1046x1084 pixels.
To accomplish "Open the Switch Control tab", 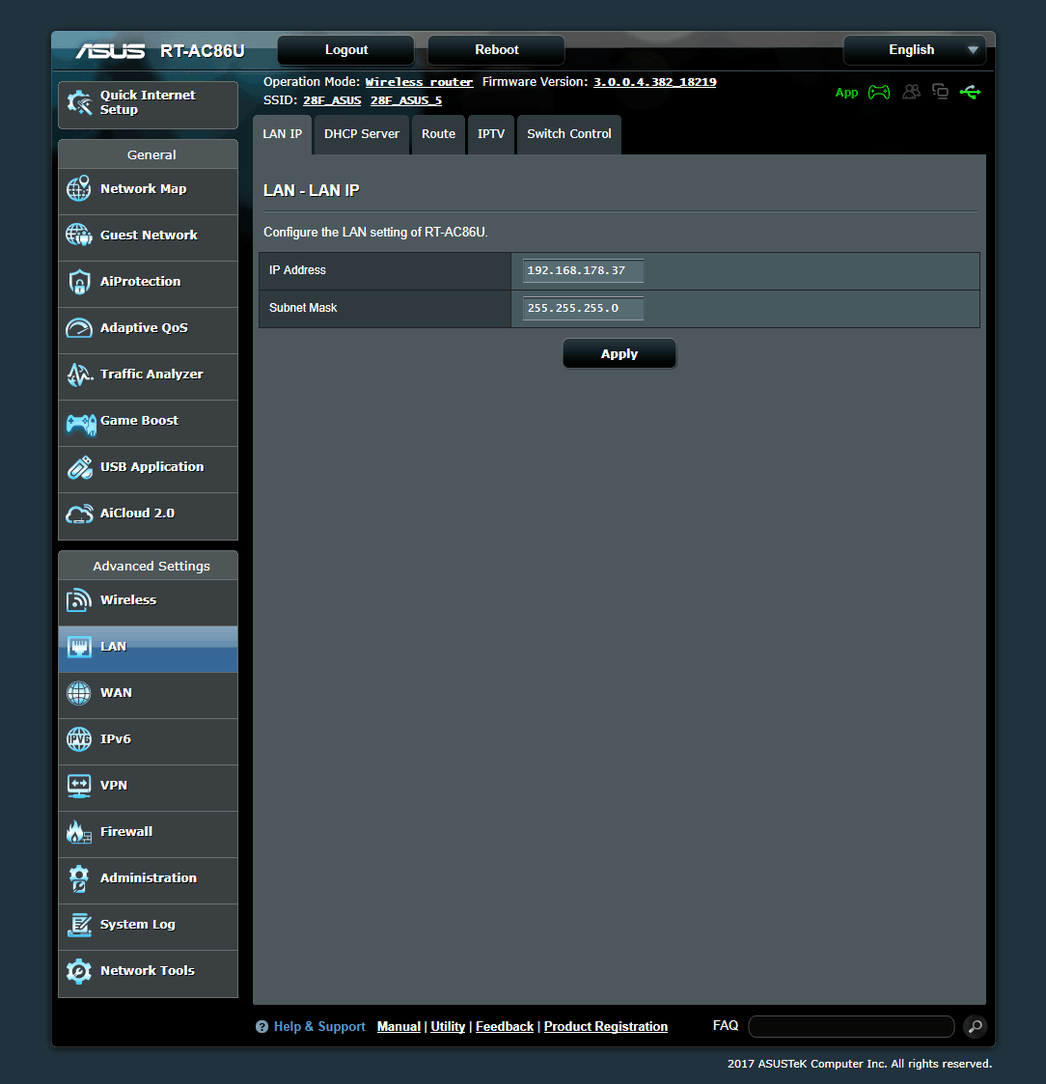I will pyautogui.click(x=569, y=134).
